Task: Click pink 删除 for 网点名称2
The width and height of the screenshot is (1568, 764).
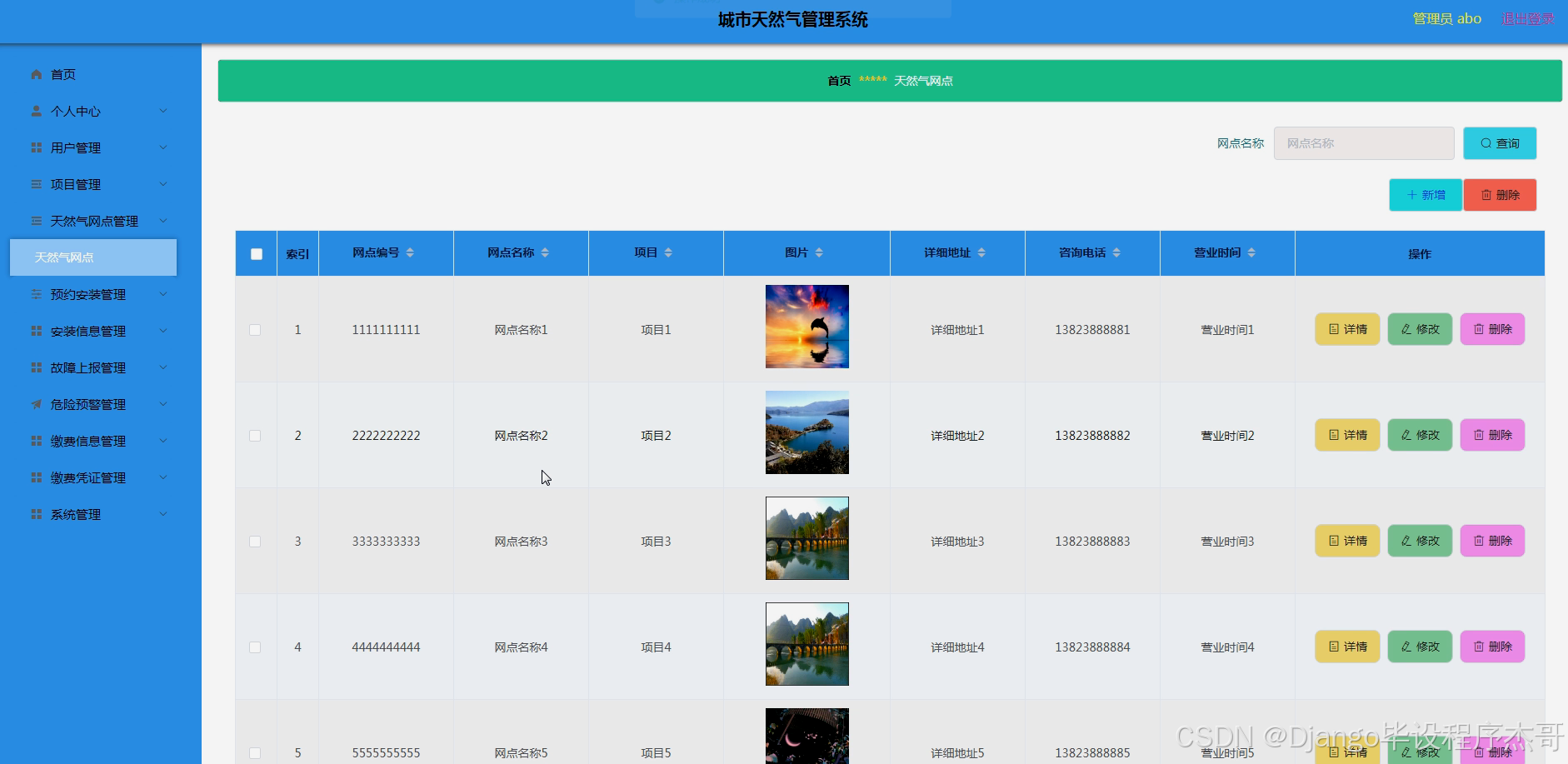Action: point(1492,435)
